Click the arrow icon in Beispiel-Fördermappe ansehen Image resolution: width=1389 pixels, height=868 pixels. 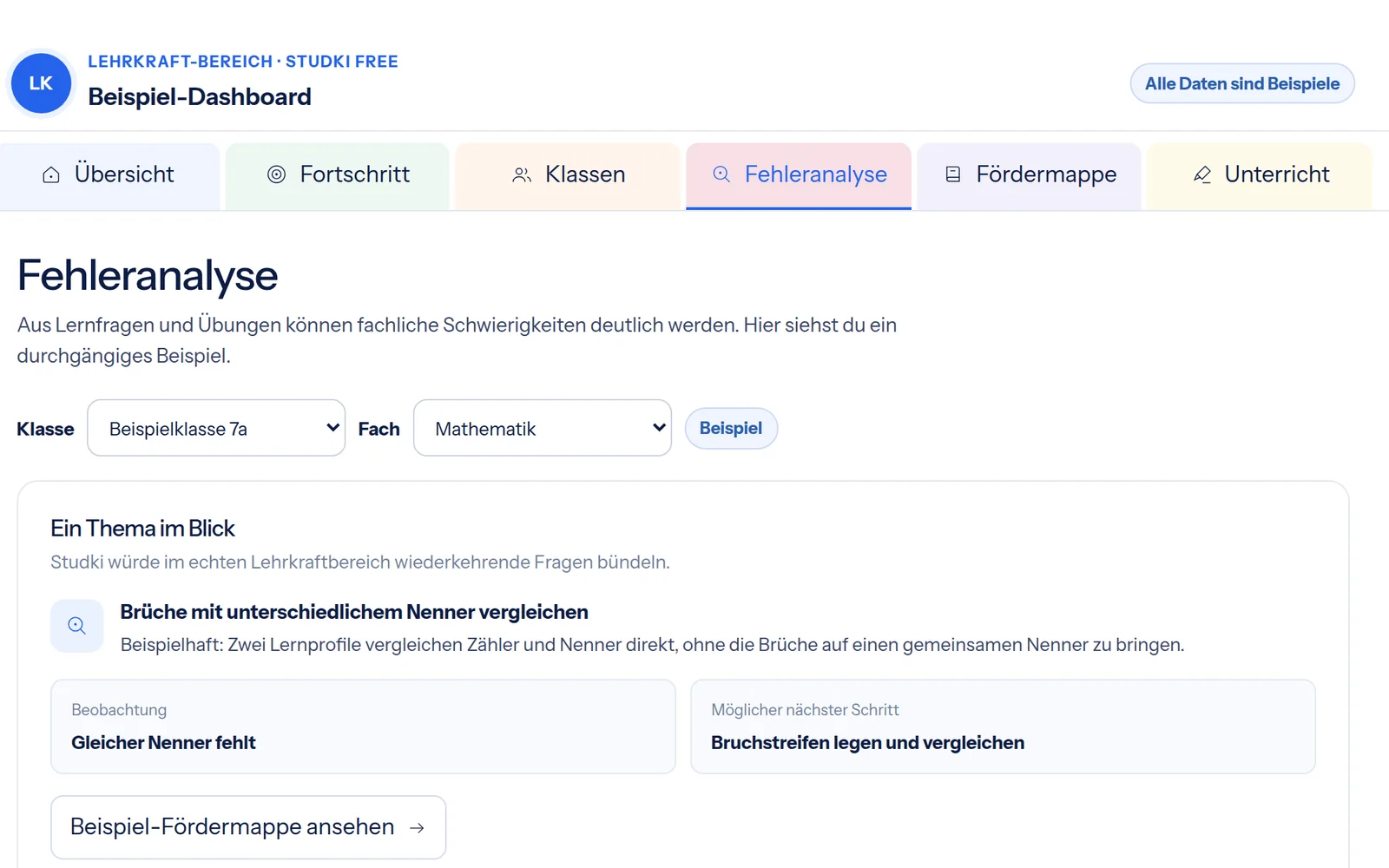[x=417, y=828]
